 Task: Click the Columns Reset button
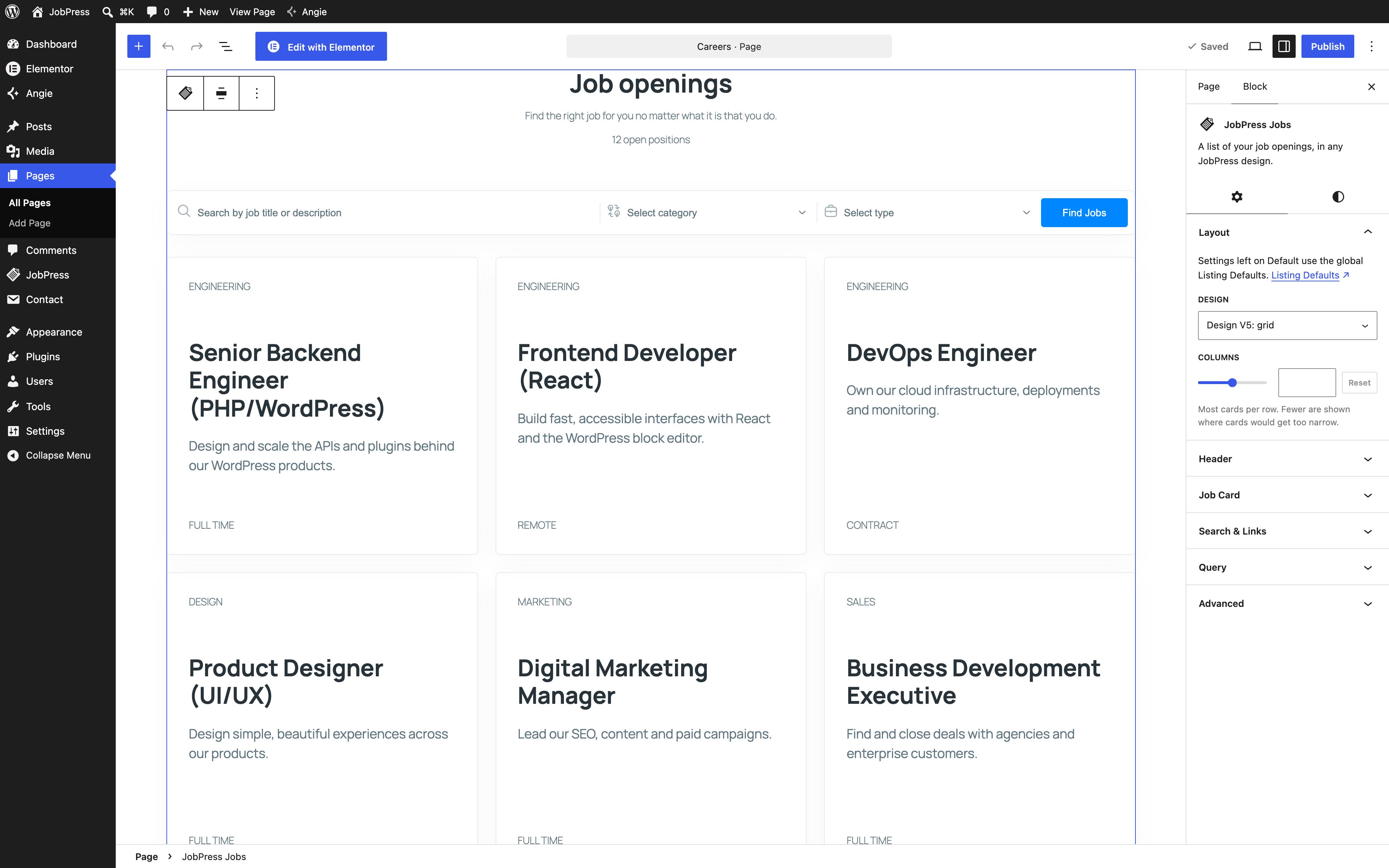(x=1359, y=383)
